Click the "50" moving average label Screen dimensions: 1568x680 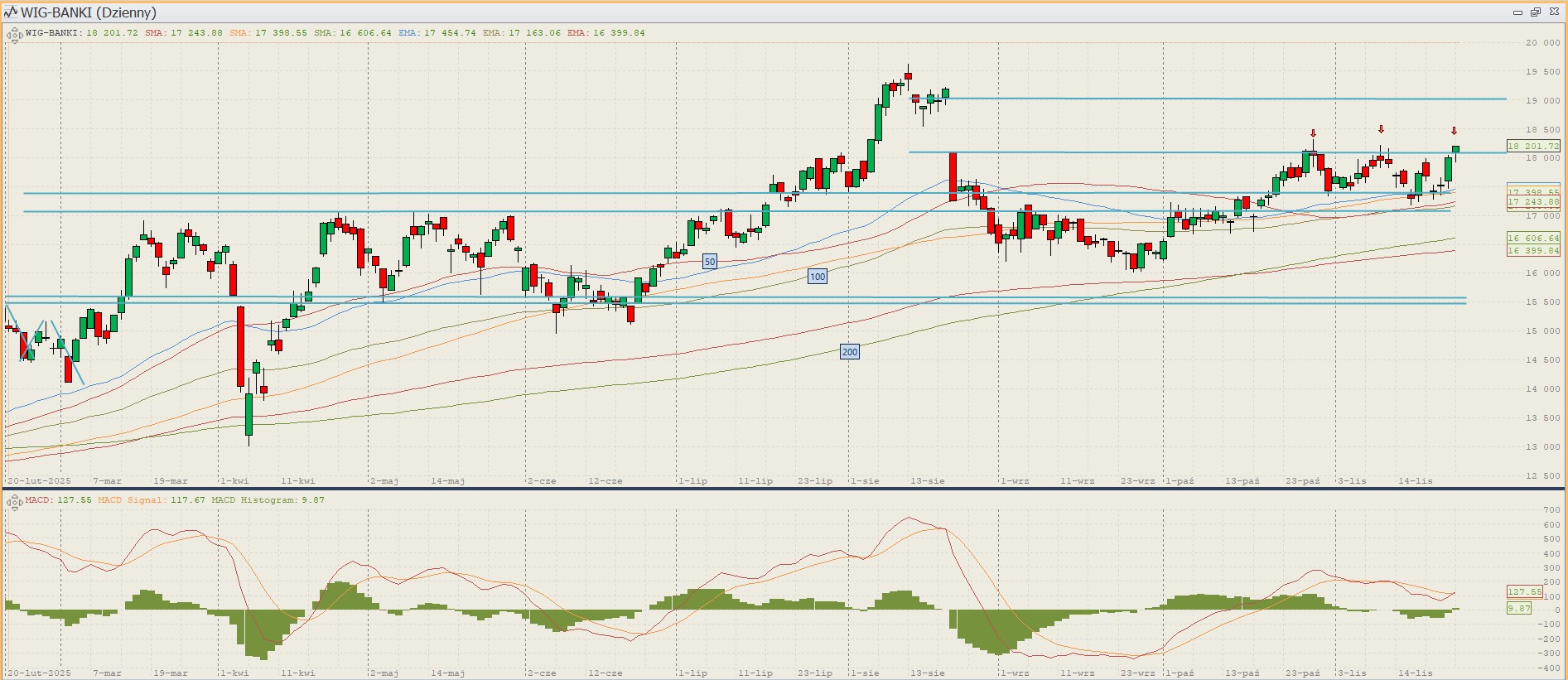710,262
